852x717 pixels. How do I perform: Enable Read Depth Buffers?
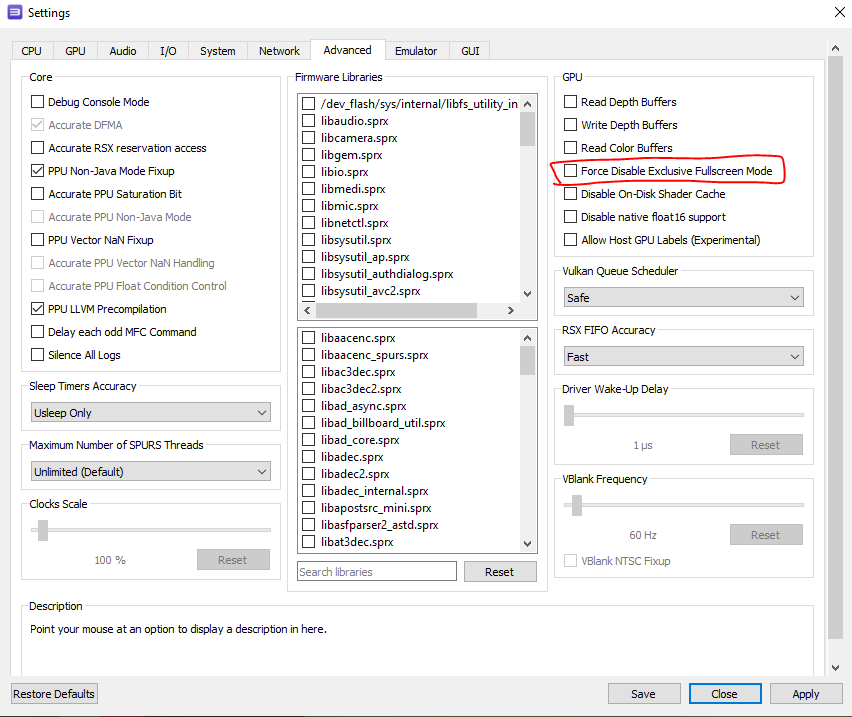click(571, 102)
